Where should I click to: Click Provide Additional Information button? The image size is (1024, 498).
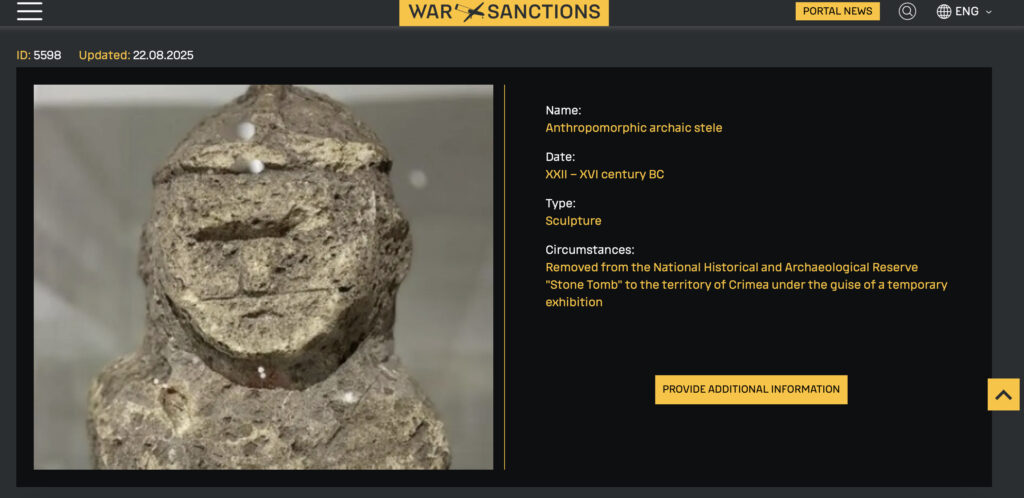tap(751, 389)
